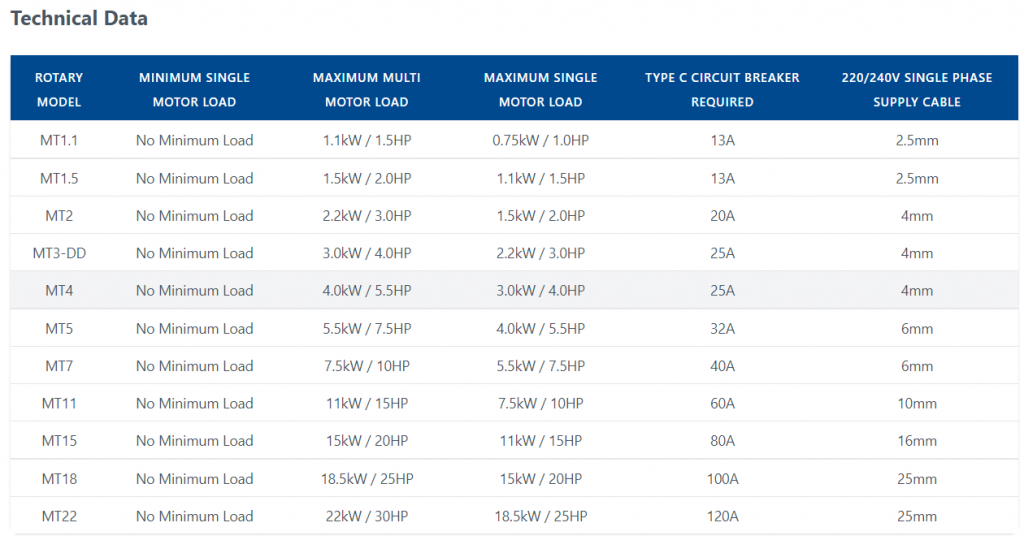Select the Rotary Model column header

pyautogui.click(x=59, y=89)
